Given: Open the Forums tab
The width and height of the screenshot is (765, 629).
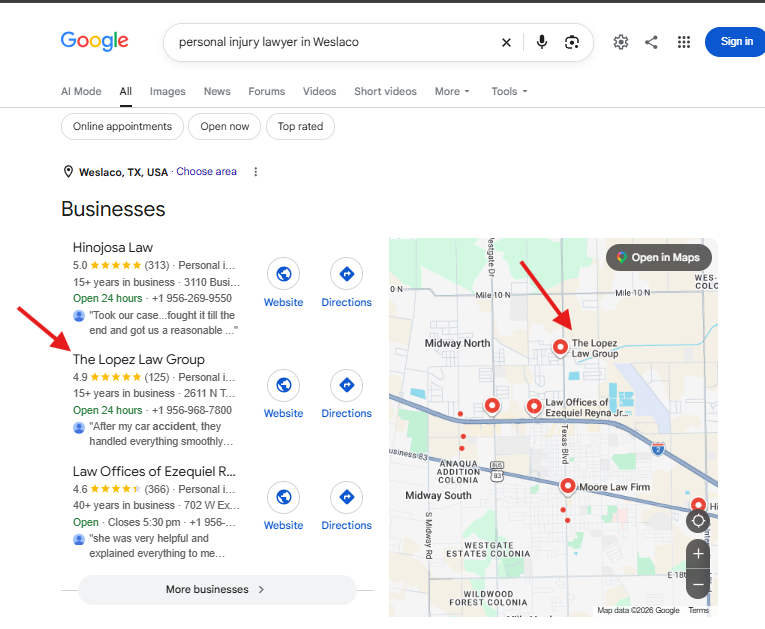Looking at the screenshot, I should (x=266, y=91).
